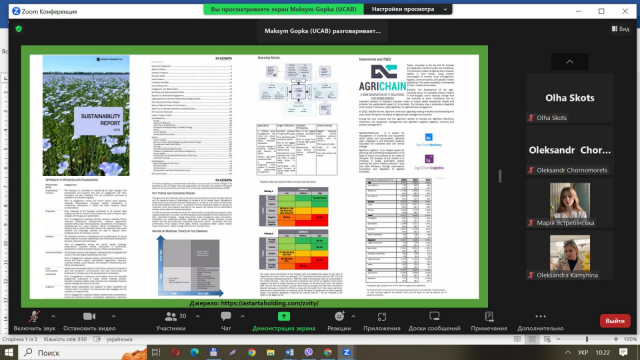Open Доски сообщений whiteboards
Screen dimensions: 640x360
[434, 321]
